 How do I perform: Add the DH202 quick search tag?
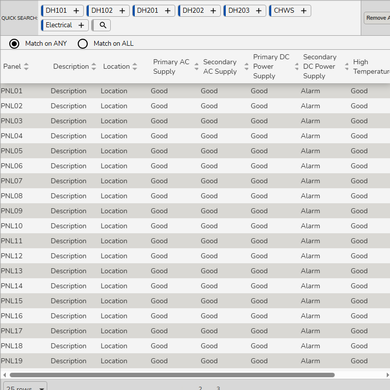[x=213, y=11]
